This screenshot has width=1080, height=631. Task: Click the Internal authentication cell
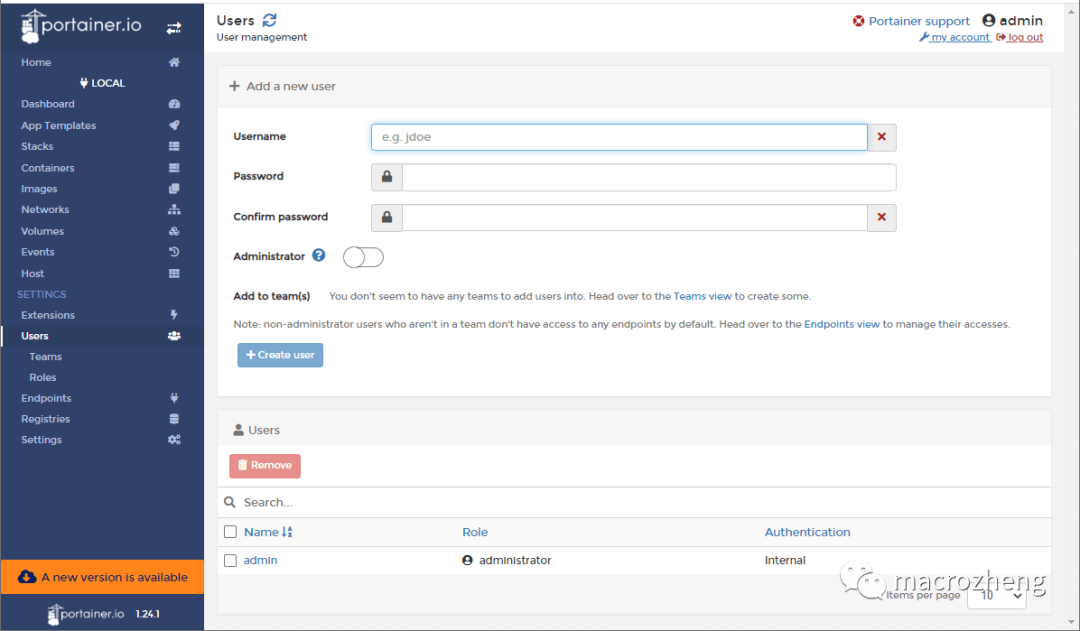click(785, 560)
